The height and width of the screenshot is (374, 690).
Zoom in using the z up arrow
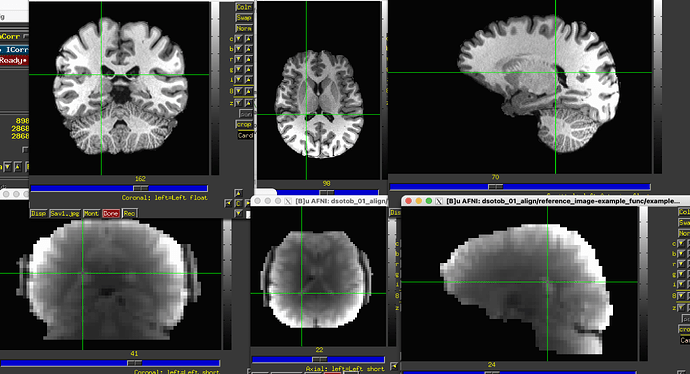click(x=249, y=103)
